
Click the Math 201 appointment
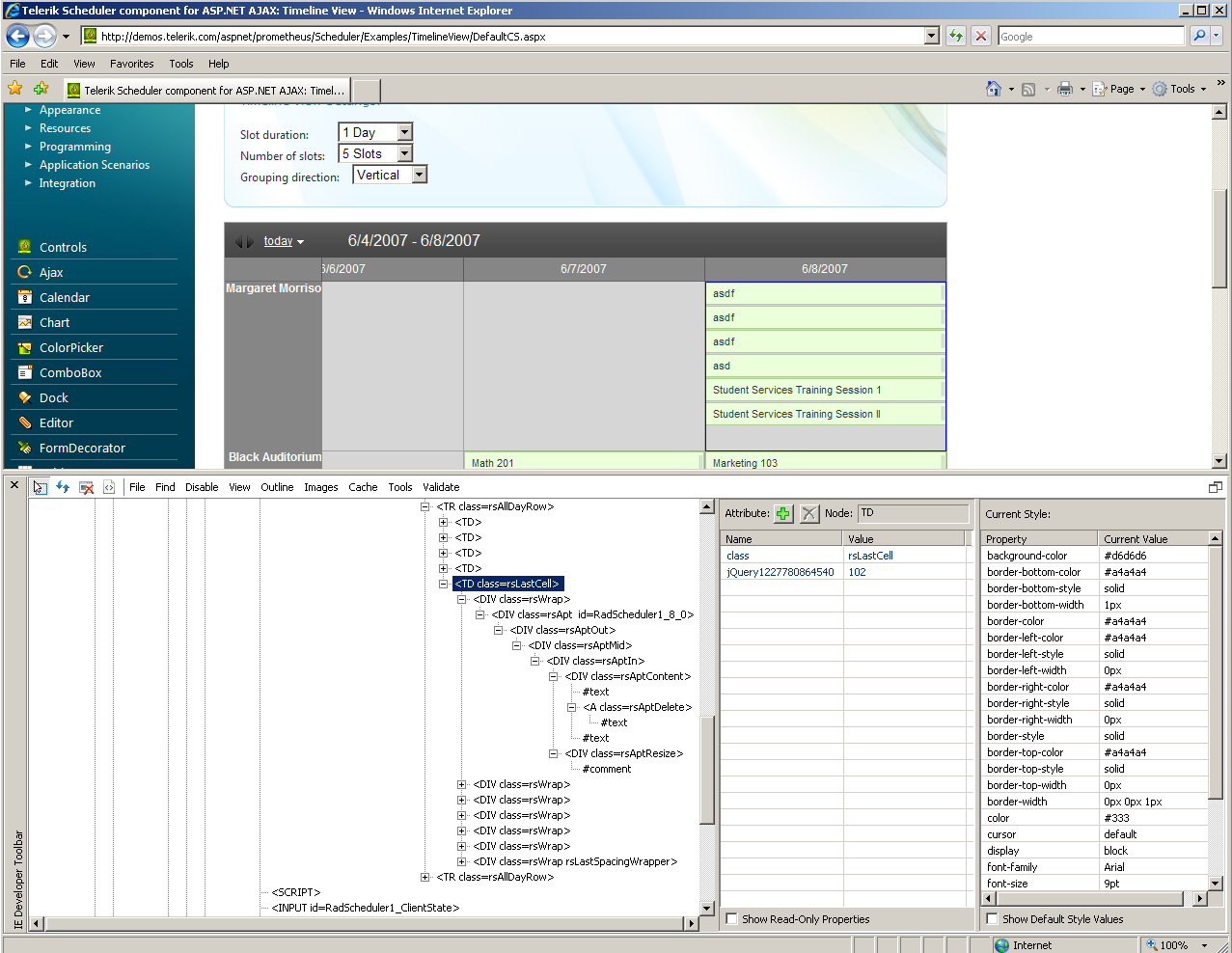[x=584, y=462]
